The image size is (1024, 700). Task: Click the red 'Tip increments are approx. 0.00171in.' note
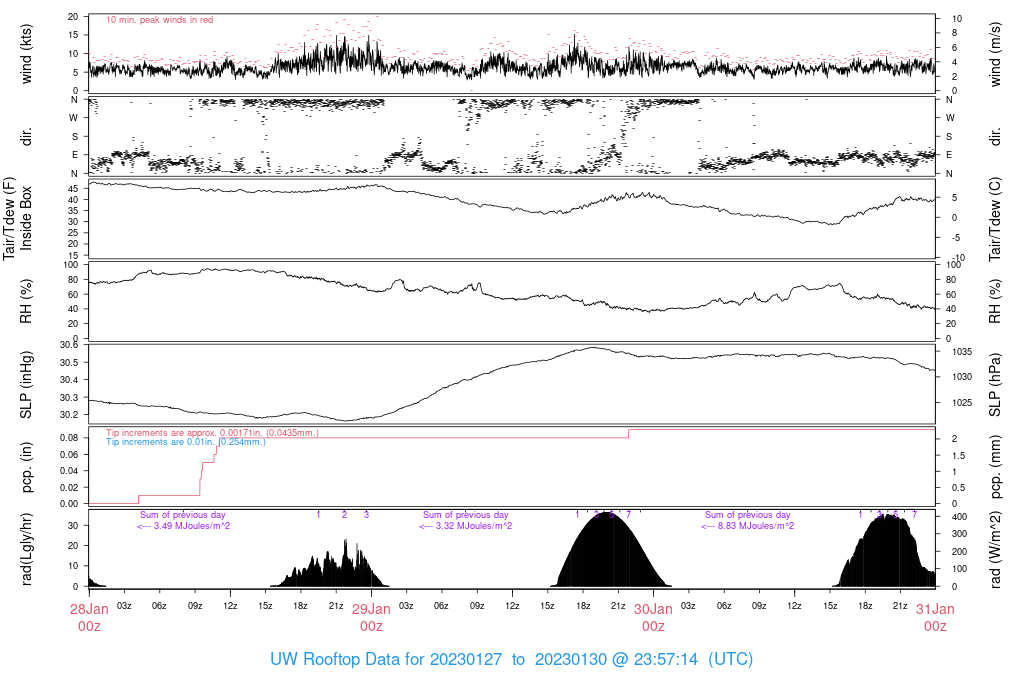coord(212,433)
